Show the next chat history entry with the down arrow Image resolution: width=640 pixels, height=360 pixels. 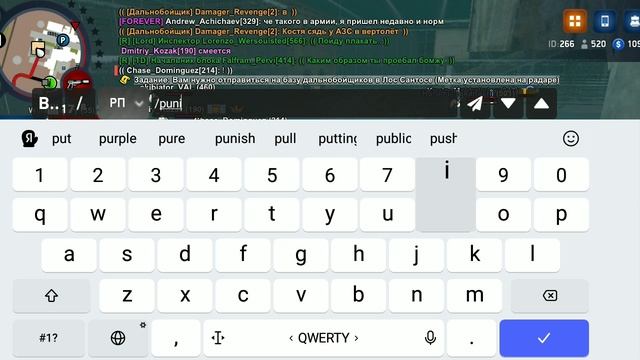click(x=508, y=104)
